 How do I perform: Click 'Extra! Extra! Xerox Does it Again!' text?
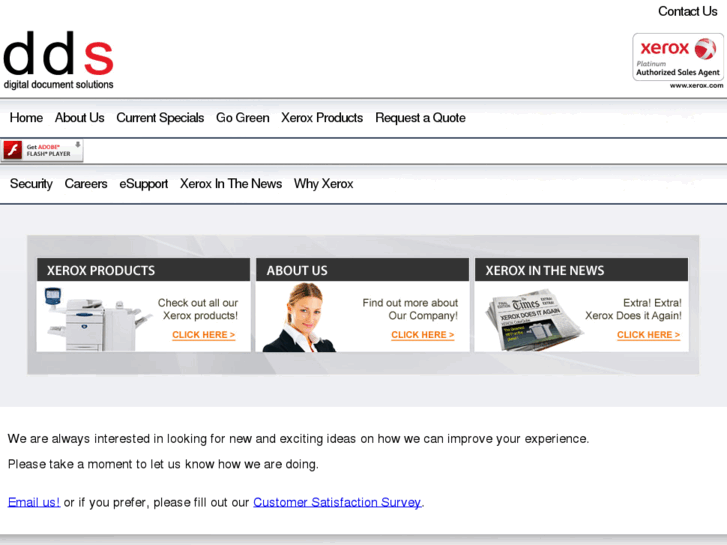pos(633,309)
